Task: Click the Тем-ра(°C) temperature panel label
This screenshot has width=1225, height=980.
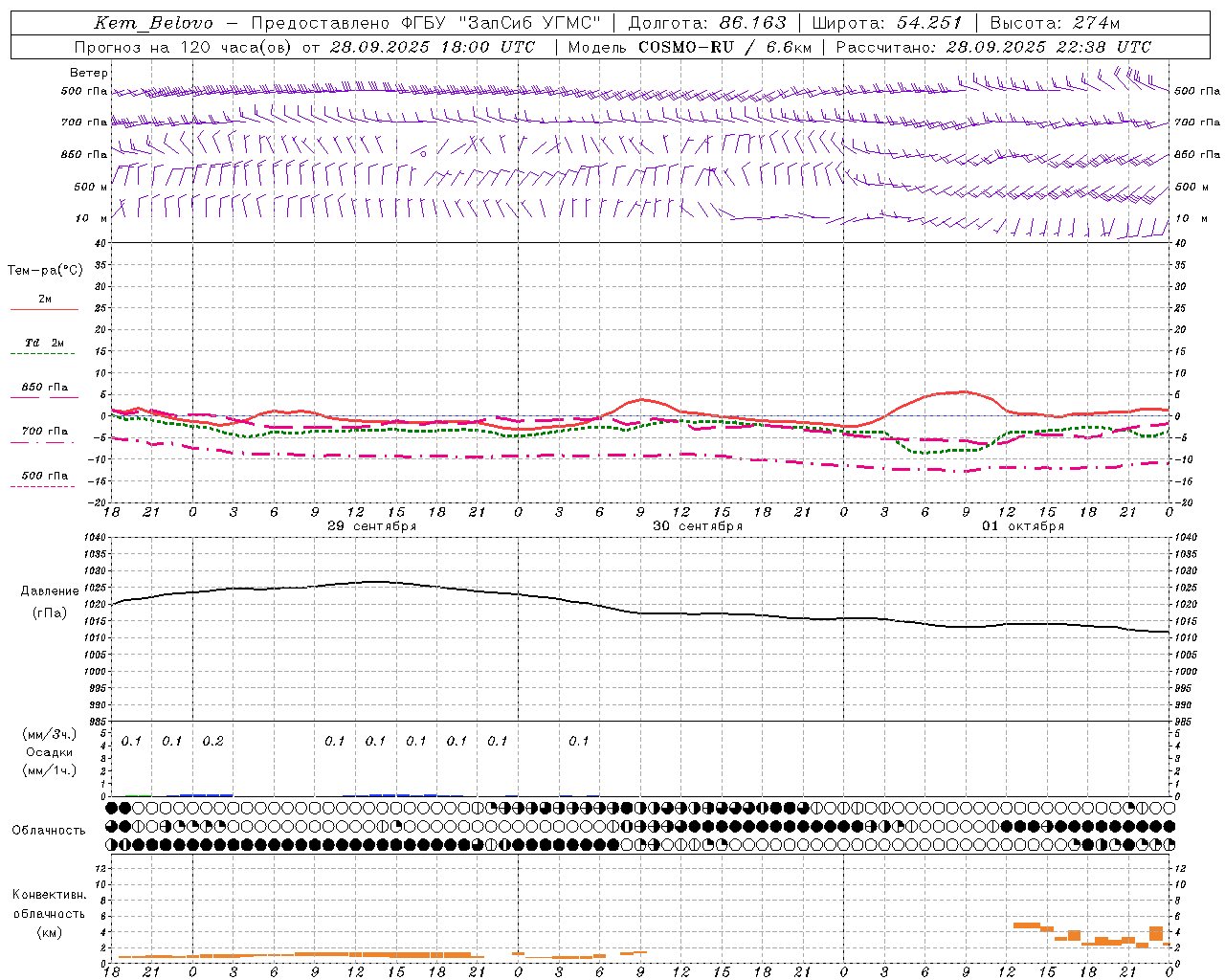Action: (x=45, y=271)
